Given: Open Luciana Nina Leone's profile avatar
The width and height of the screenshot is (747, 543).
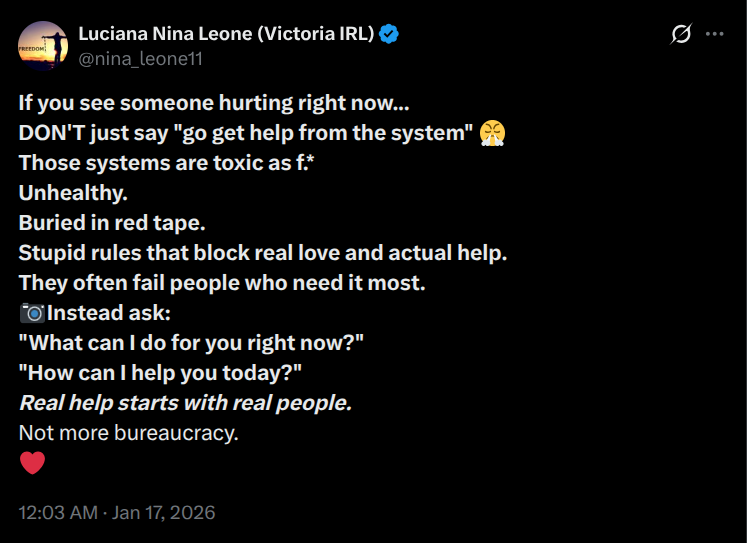Looking at the screenshot, I should click(x=43, y=45).
